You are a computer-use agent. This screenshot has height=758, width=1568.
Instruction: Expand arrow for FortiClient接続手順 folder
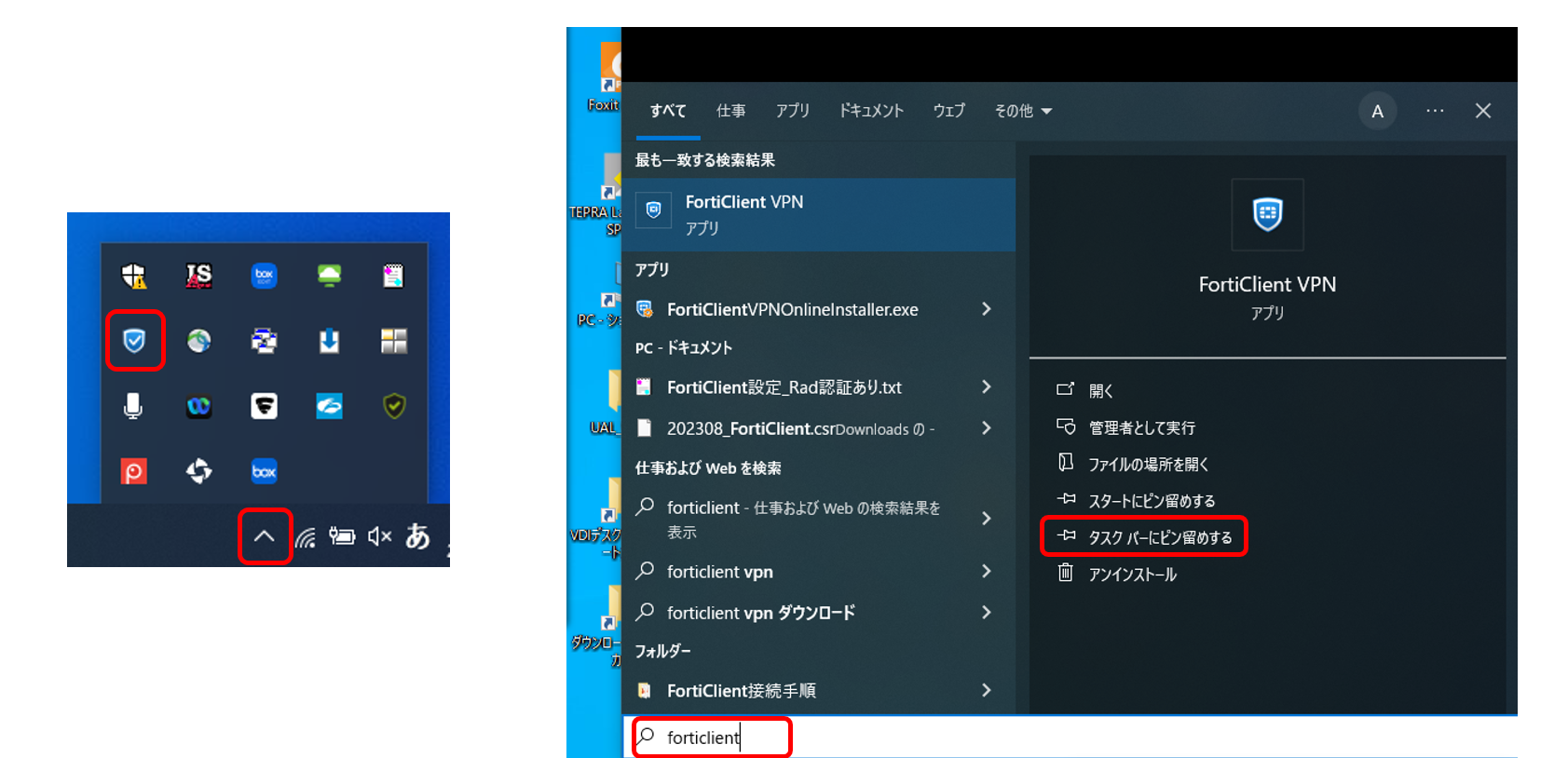987,691
